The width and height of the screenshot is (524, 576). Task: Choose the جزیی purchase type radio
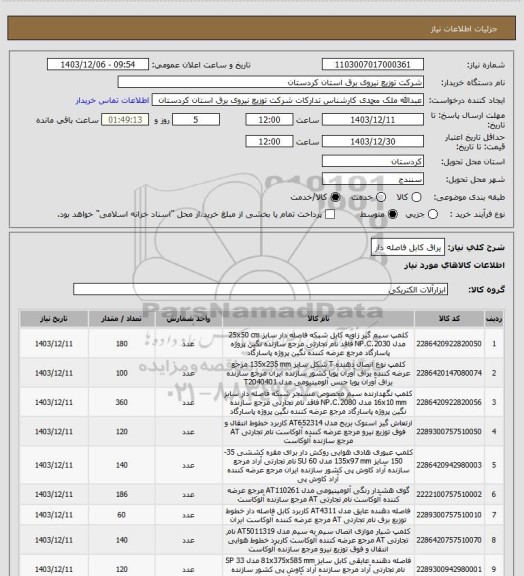(433, 214)
